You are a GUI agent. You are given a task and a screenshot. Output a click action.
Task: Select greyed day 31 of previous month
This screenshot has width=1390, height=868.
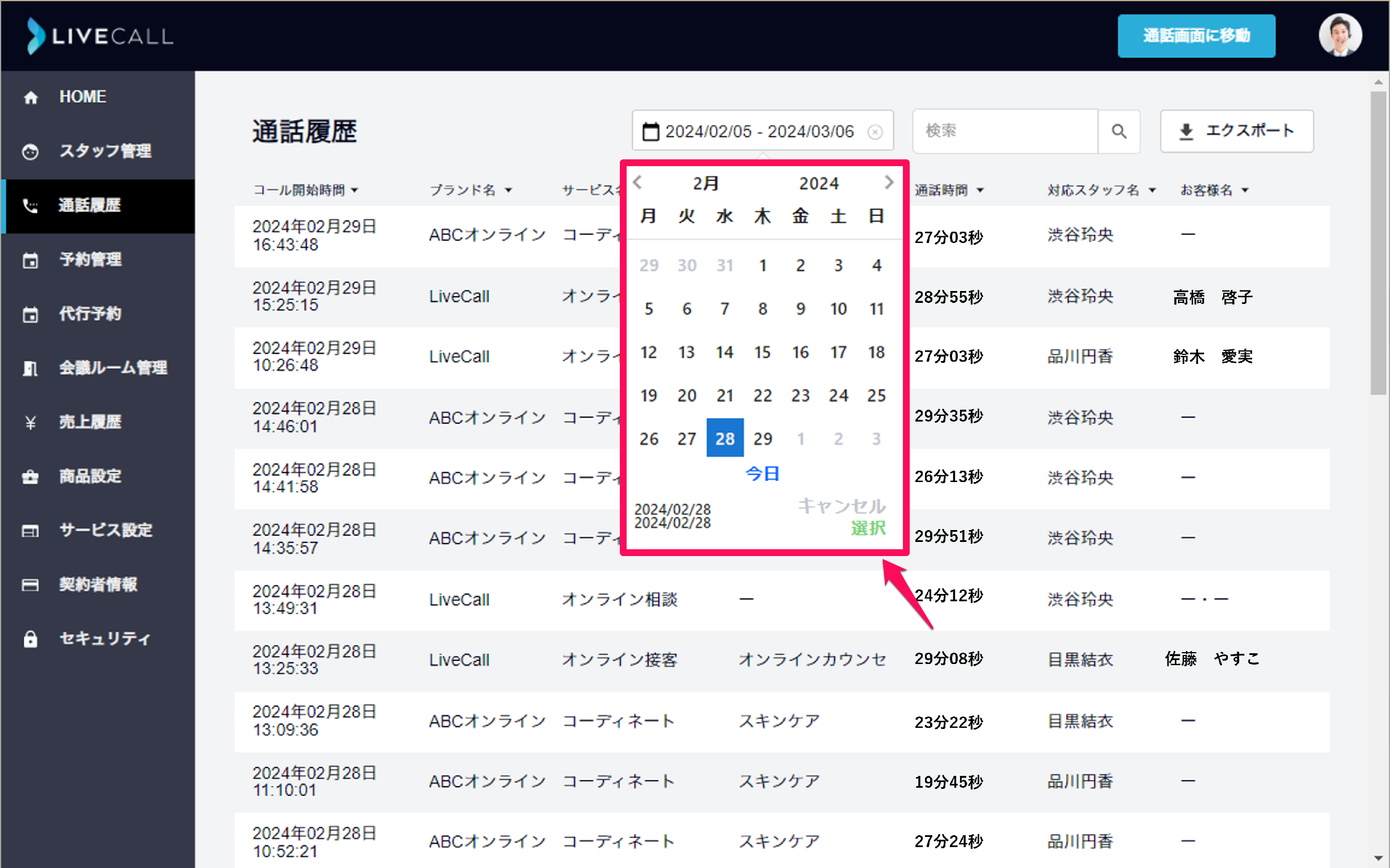[725, 265]
